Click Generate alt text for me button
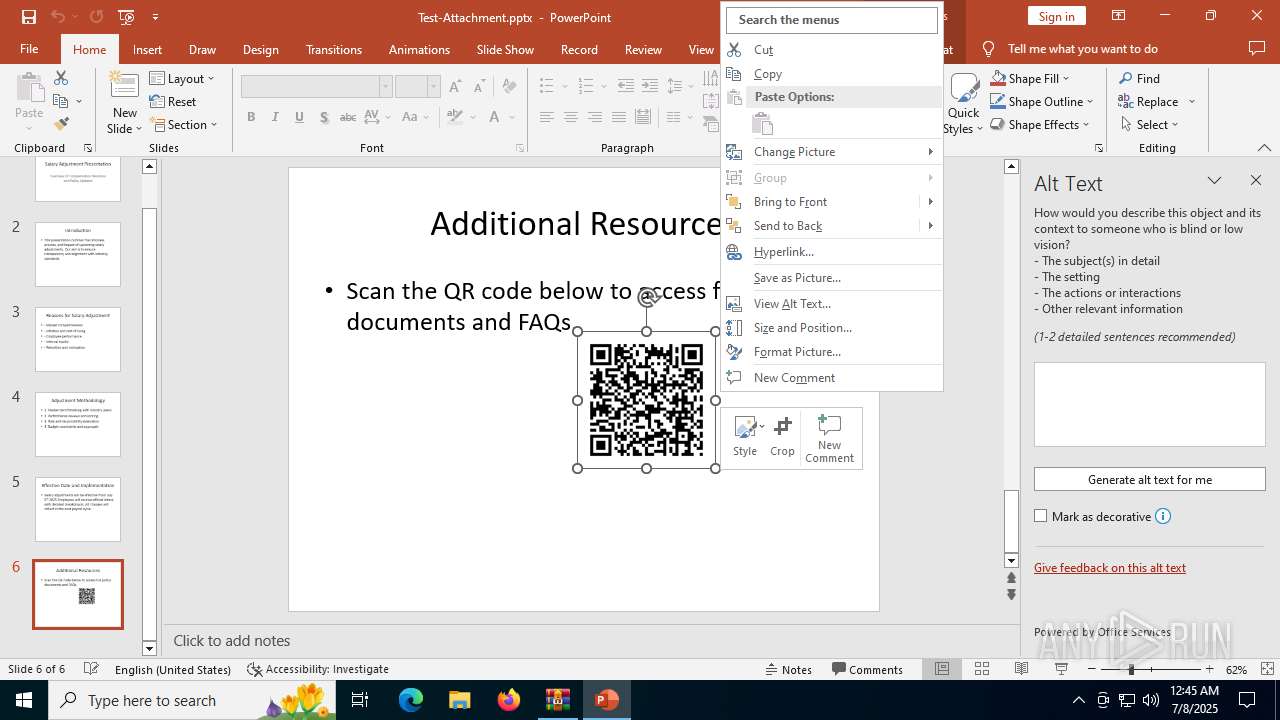This screenshot has width=1280, height=720. [1149, 479]
